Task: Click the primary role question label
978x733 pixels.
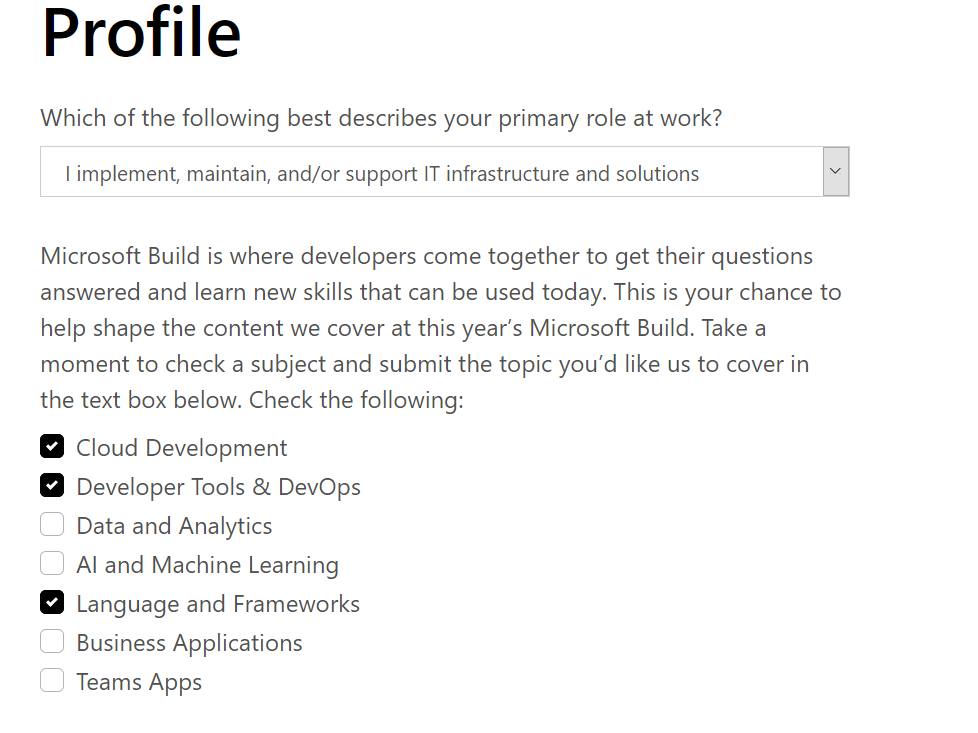Action: tap(381, 118)
